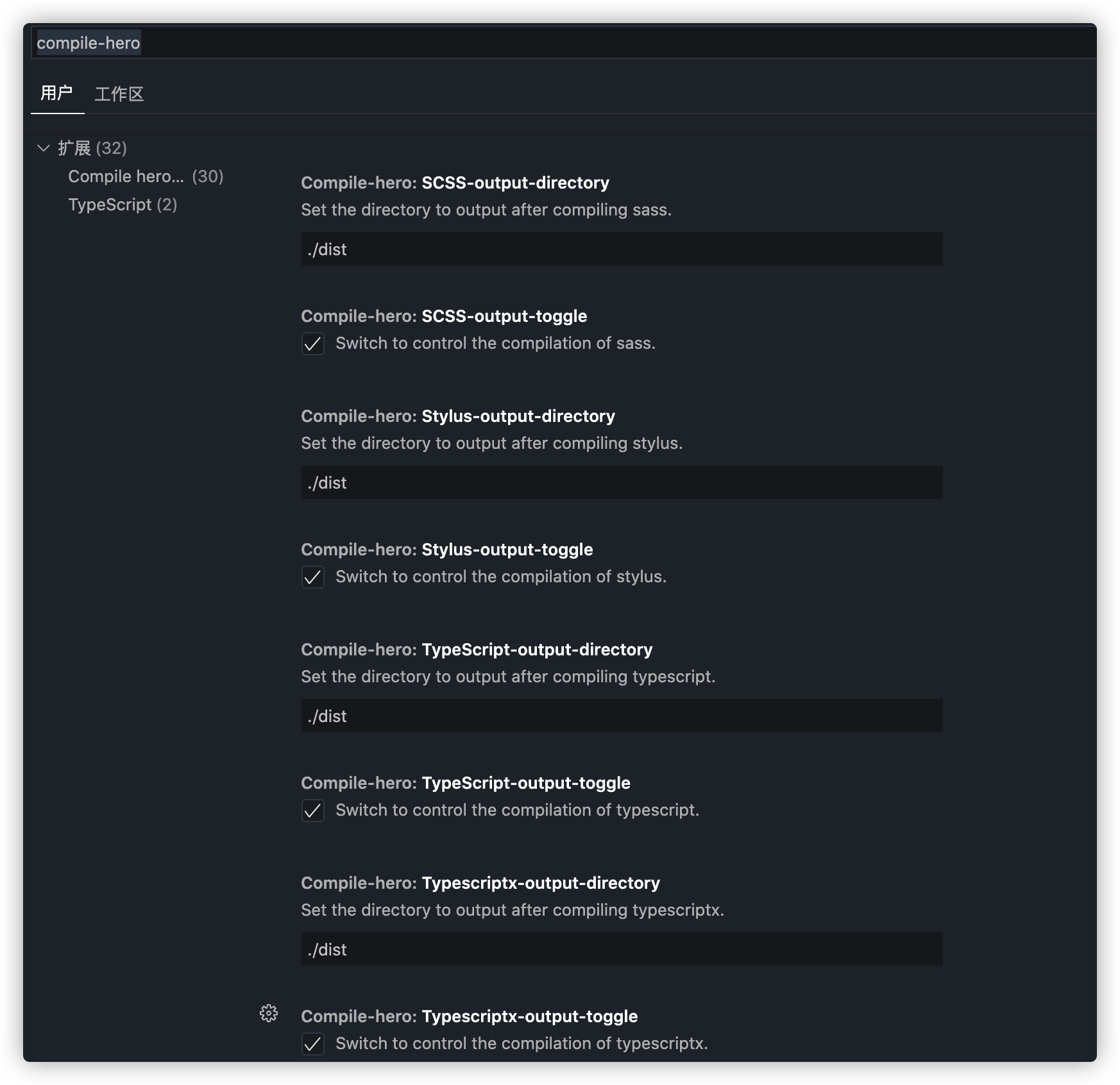Screen dimensions: 1120x1085
Task: Toggle the Stylus-output-toggle checkbox
Action: pyautogui.click(x=313, y=577)
